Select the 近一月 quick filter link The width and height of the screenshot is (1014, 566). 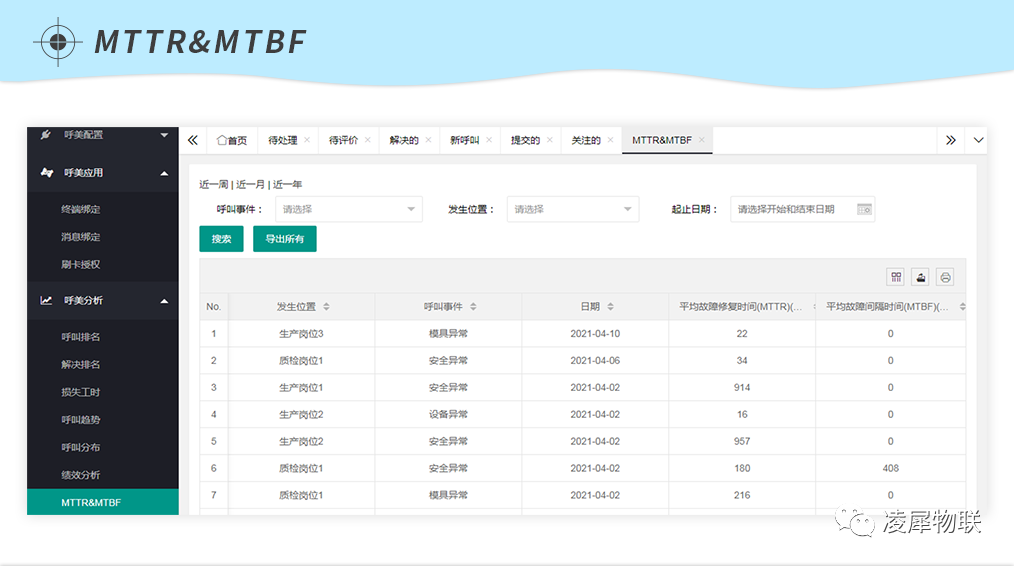250,185
